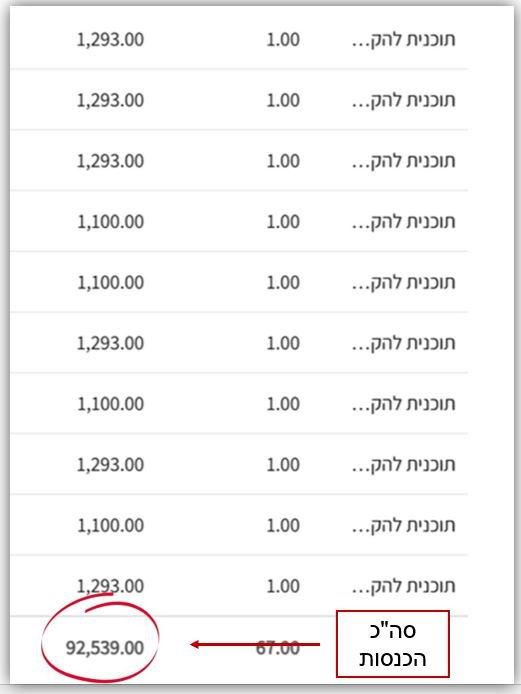Select the 1,293.00 amount in the first row
Viewport: 521px width, 694px height.
click(110, 40)
